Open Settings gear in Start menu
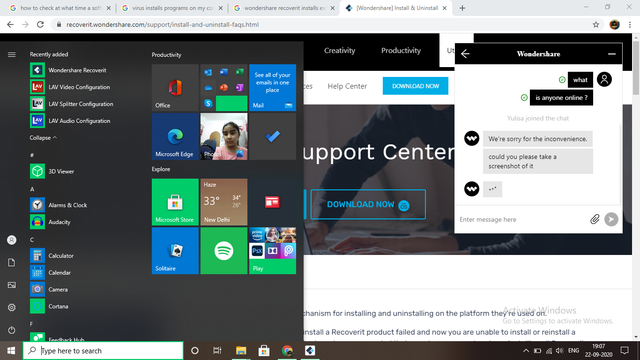The image size is (640, 360). point(11,307)
